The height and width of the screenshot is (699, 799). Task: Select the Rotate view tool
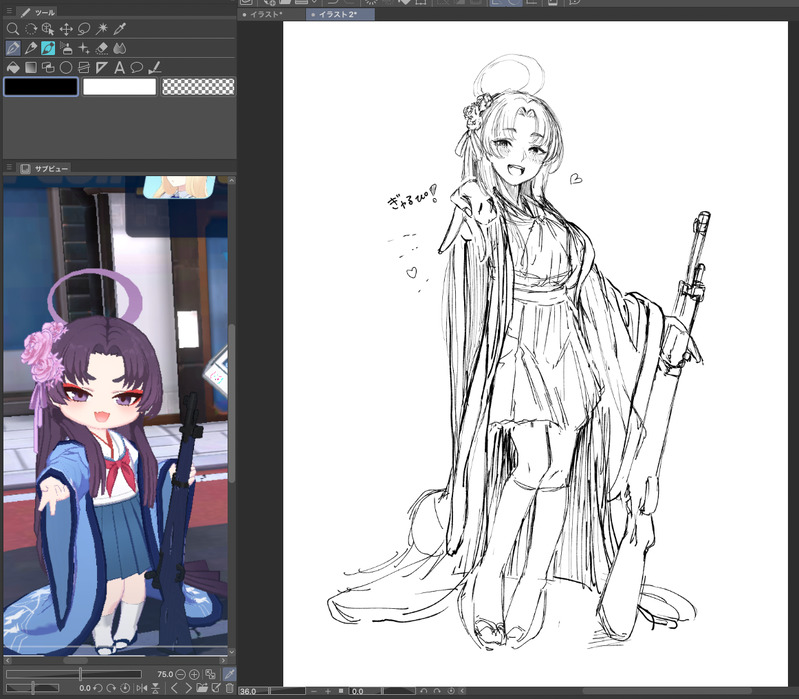coord(31,29)
